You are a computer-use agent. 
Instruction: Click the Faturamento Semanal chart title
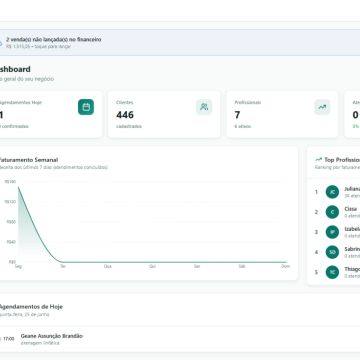coord(28,160)
